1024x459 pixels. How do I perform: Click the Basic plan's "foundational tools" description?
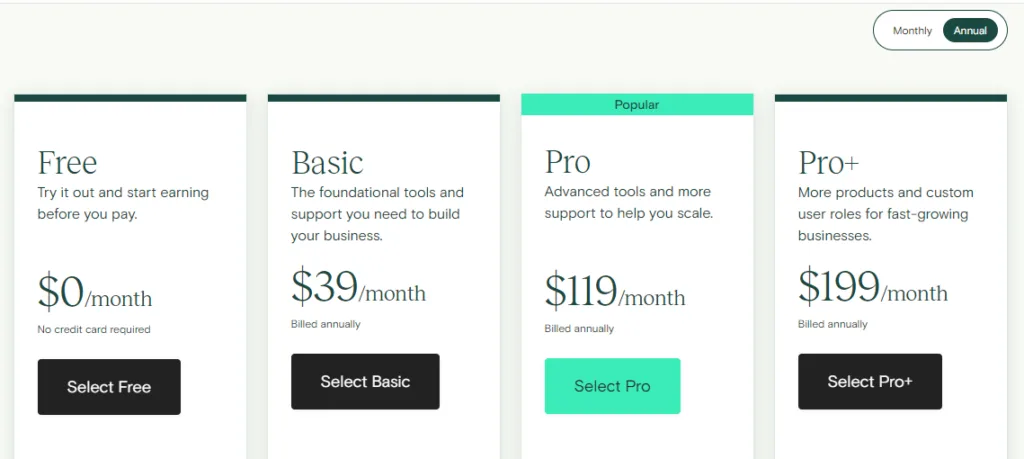(x=377, y=214)
